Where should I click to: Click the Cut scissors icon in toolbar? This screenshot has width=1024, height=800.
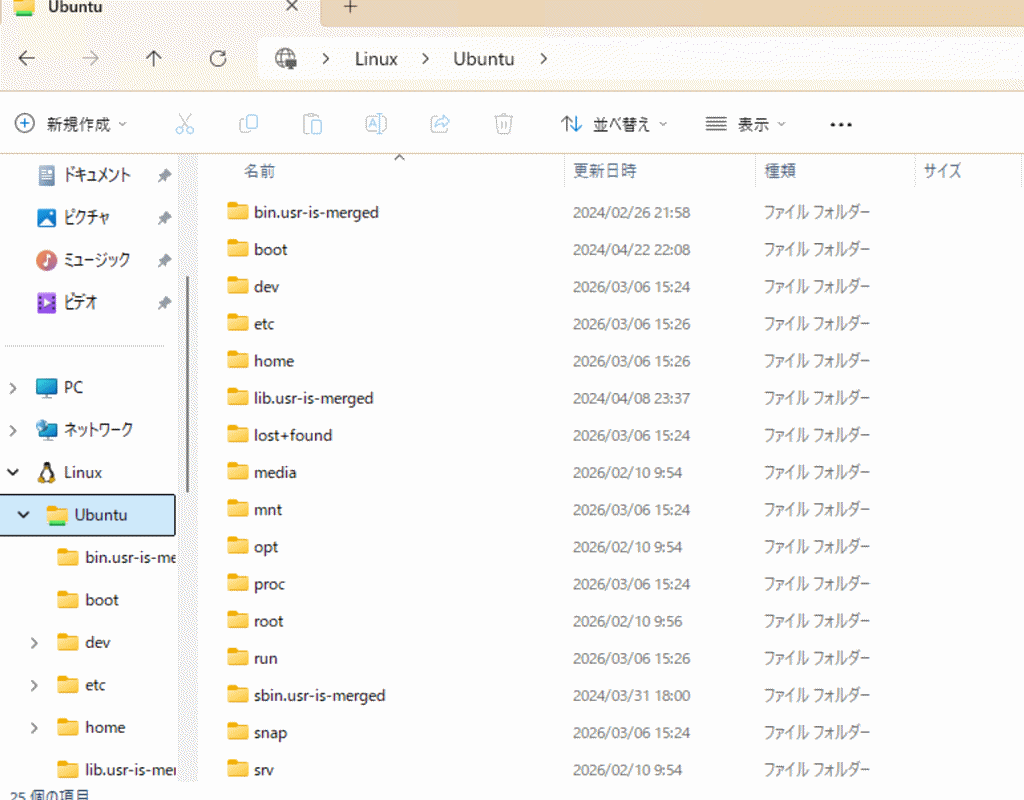tap(184, 124)
